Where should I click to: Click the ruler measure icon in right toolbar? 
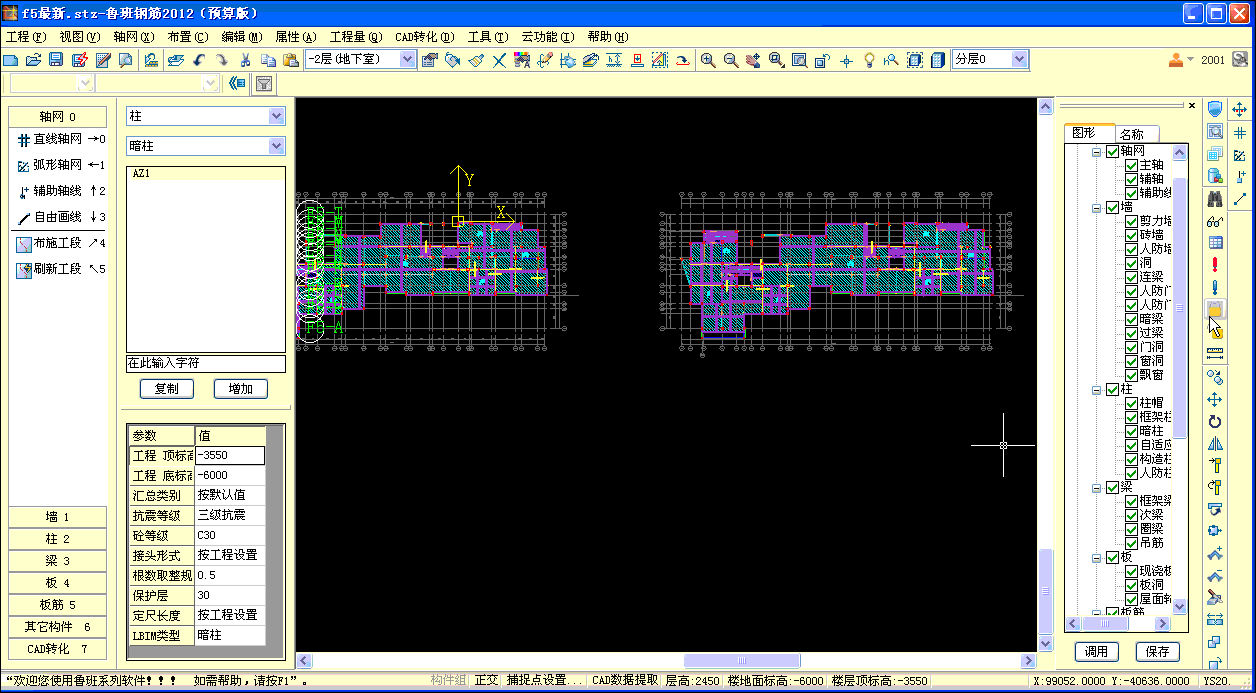pyautogui.click(x=1215, y=354)
